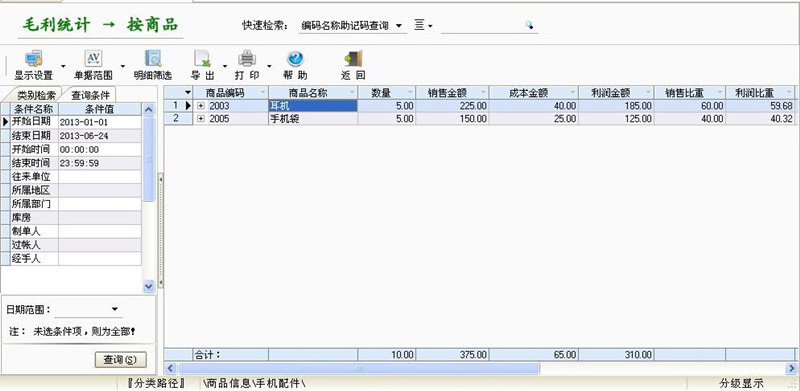Click the 过帐人 condition name
The height and width of the screenshot is (391, 800).
26,245
